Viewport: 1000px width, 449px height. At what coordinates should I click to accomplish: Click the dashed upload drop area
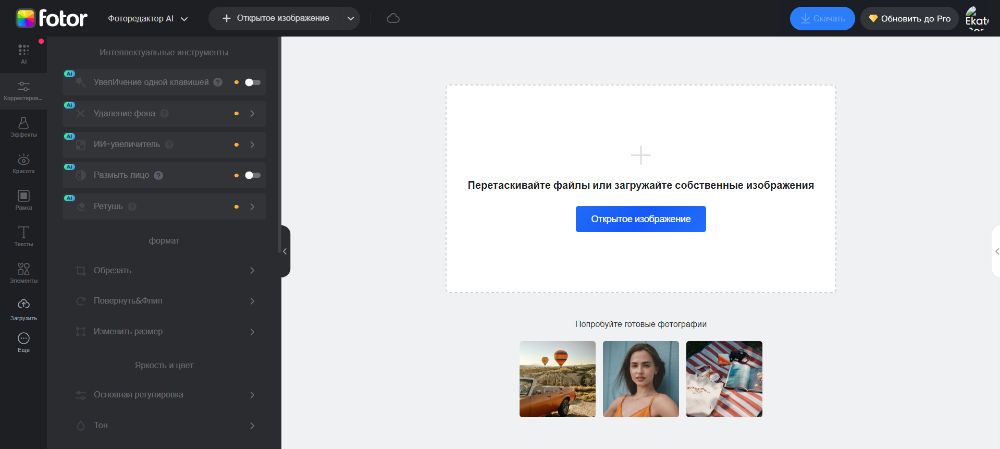(640, 189)
